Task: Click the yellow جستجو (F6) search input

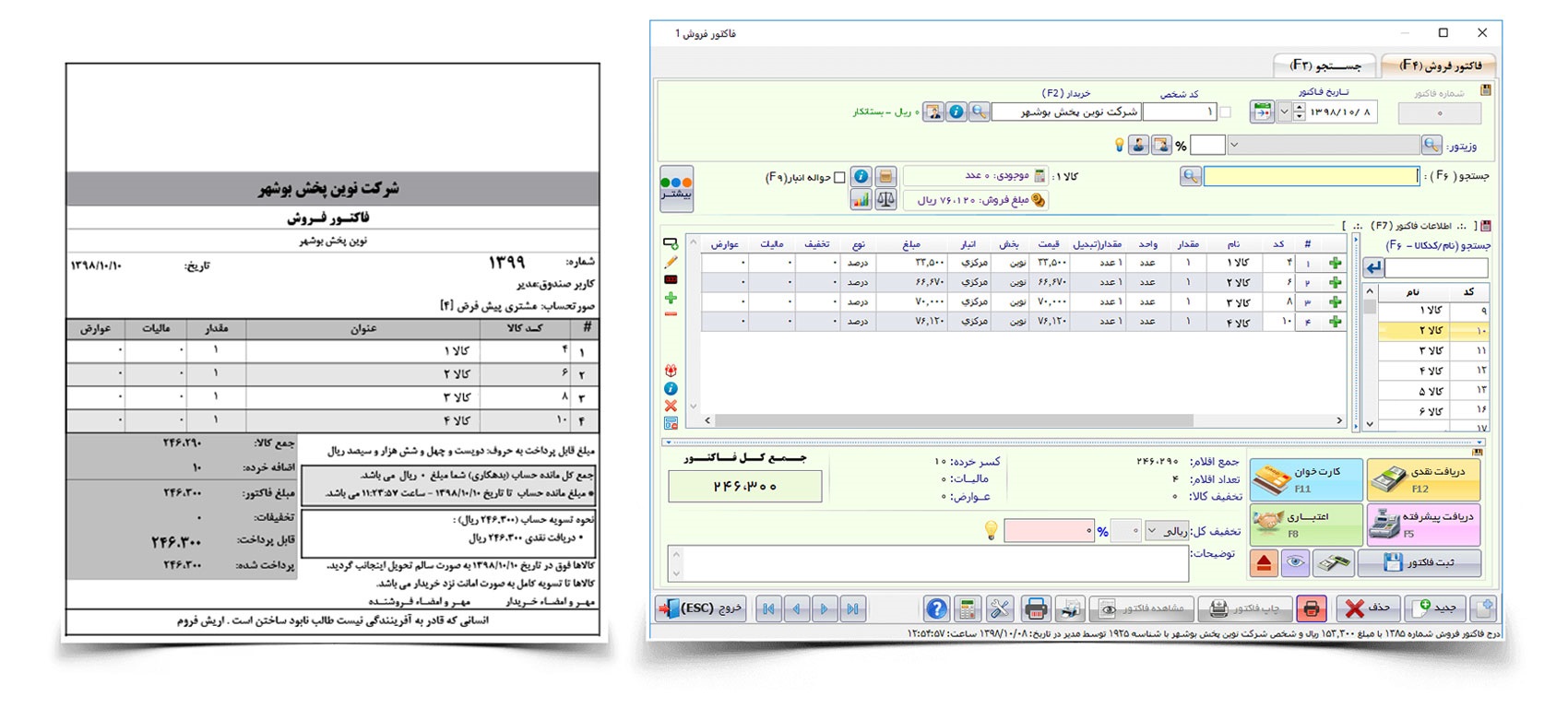Action: coord(1312,175)
